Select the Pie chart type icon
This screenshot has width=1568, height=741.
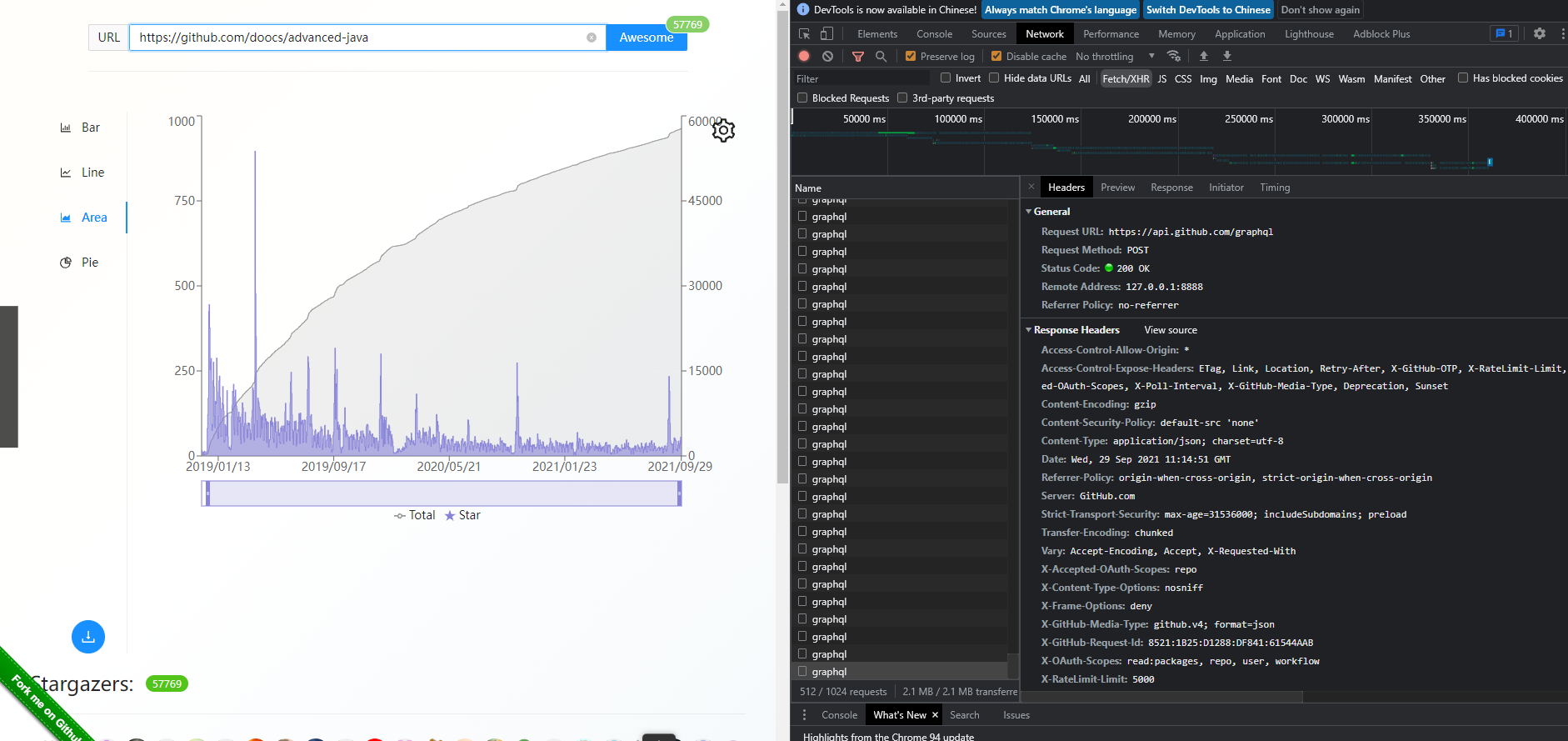pos(66,263)
